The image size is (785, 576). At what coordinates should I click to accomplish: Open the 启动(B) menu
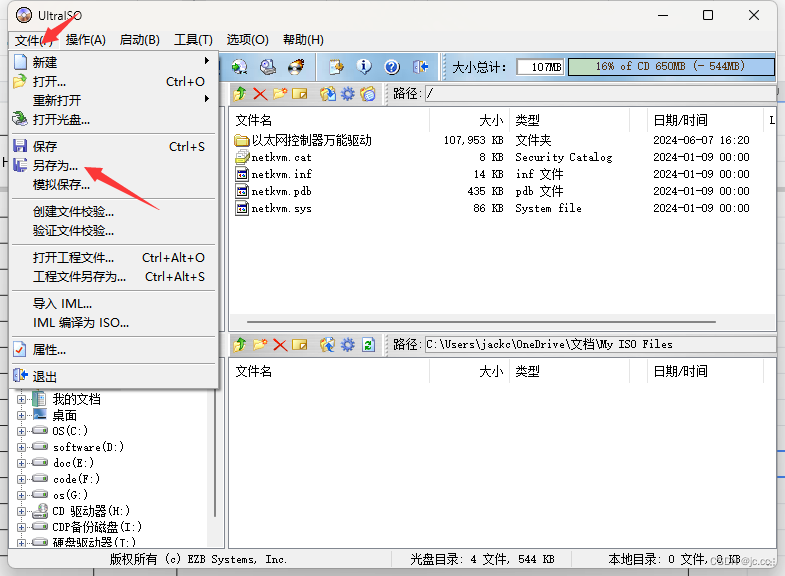pyautogui.click(x=140, y=40)
